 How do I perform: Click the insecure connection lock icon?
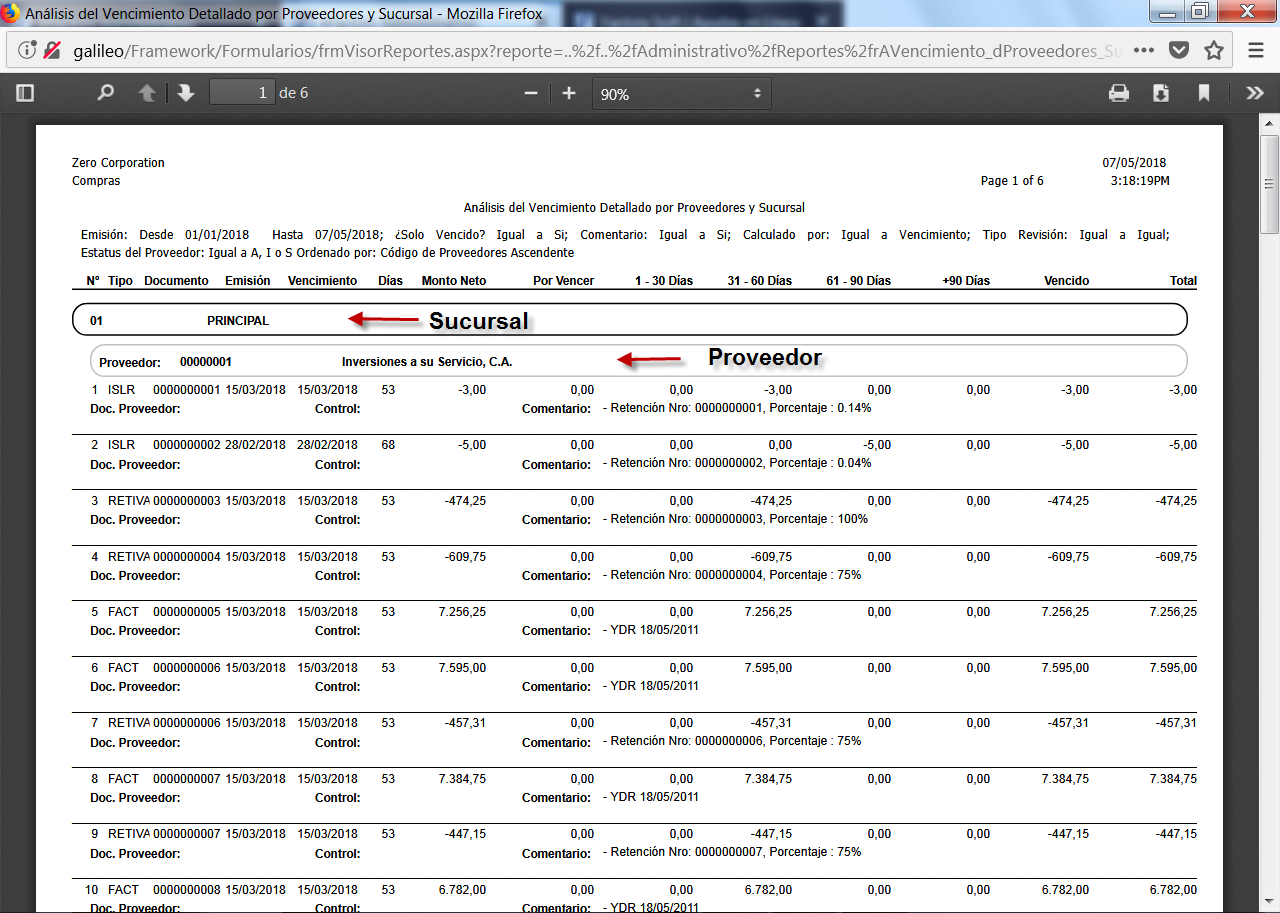(52, 50)
